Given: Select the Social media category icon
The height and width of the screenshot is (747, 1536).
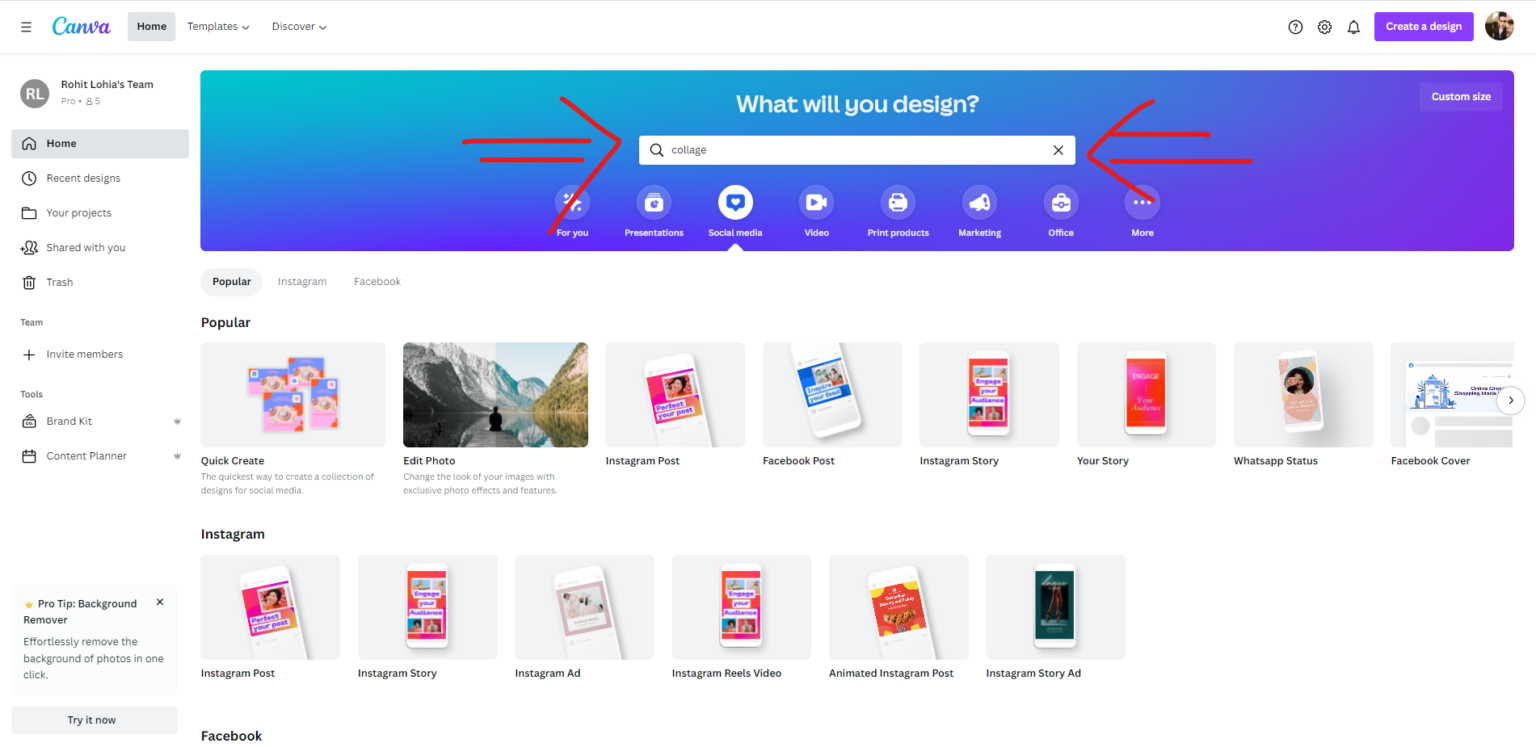Looking at the screenshot, I should 735,203.
